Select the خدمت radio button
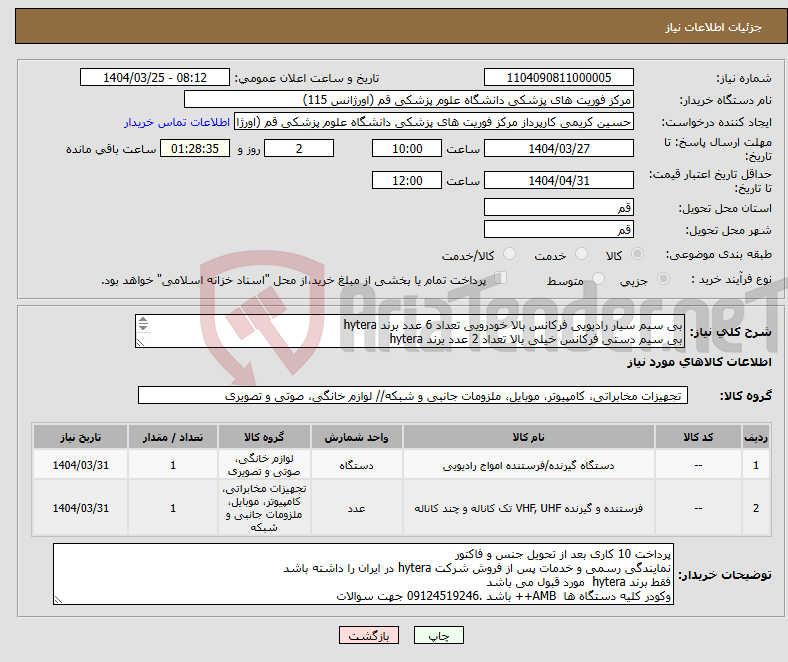 pyautogui.click(x=581, y=254)
